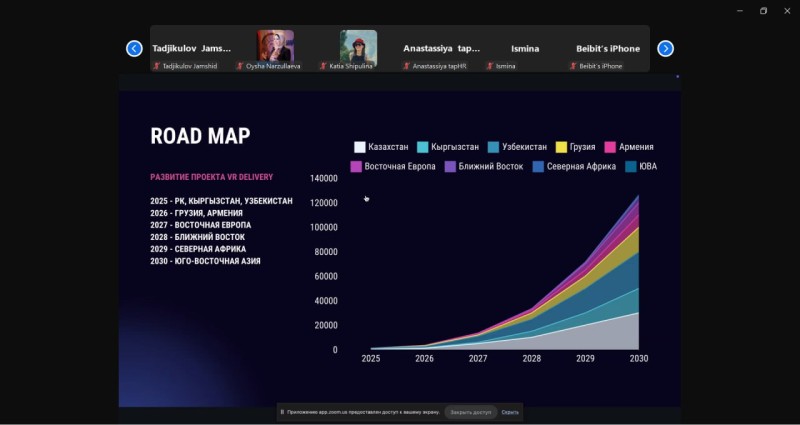Click muted mic icon beside Katia Shipulina

tap(323, 66)
